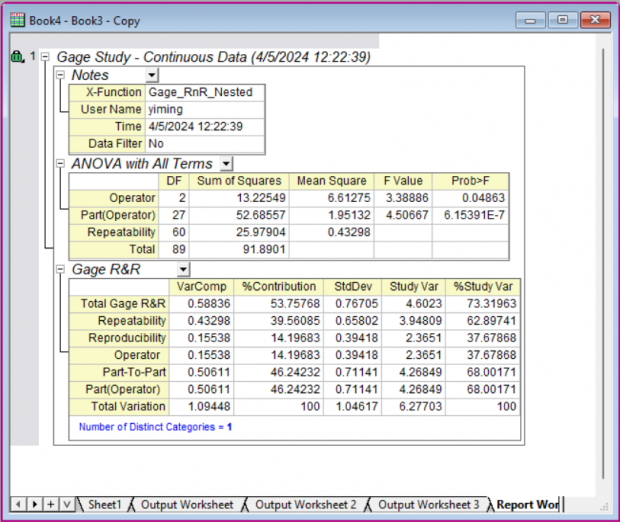Viewport: 620px width, 522px height.
Task: Click the window resize grip
Action: click(604, 507)
